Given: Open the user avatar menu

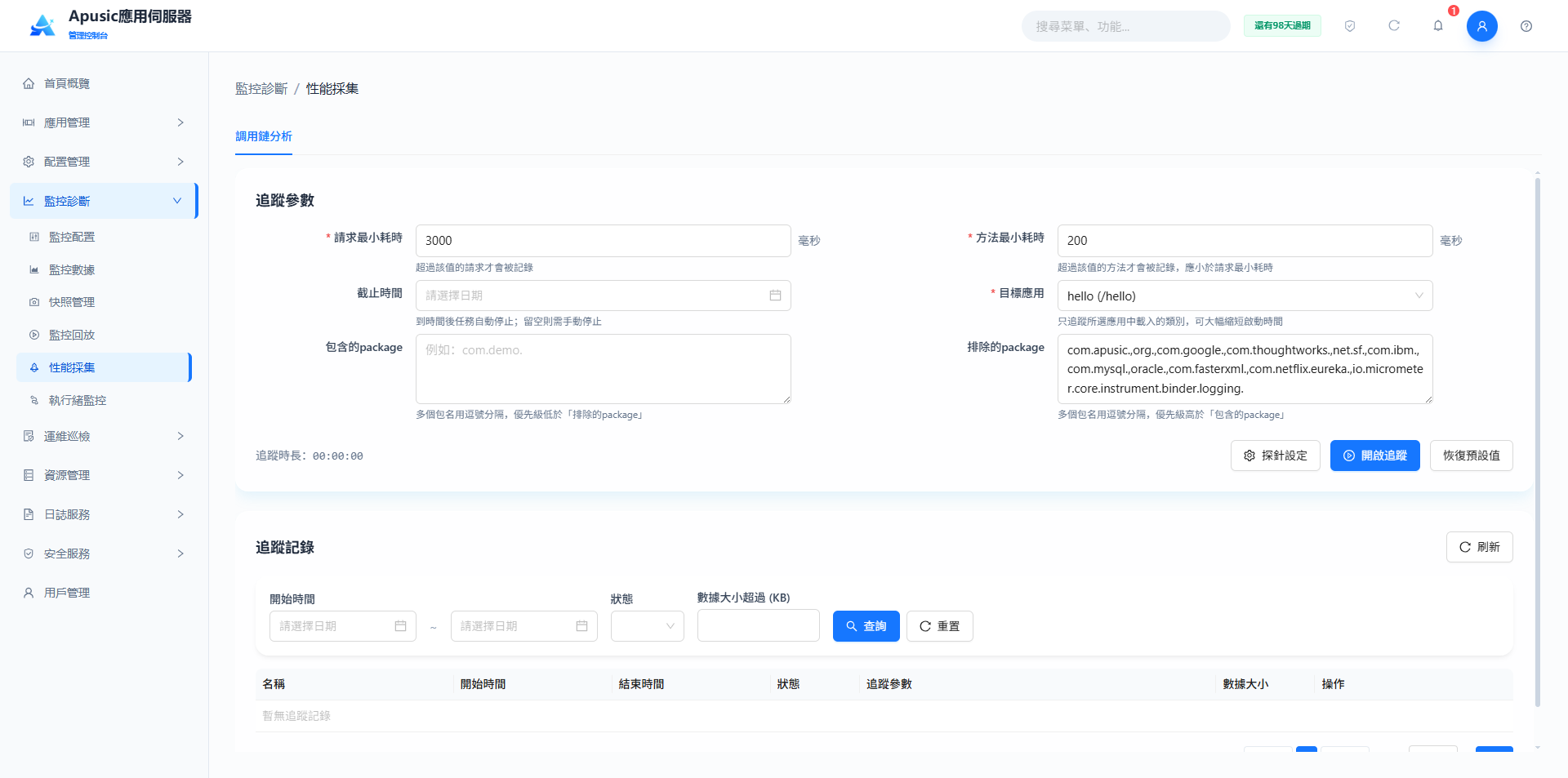Looking at the screenshot, I should [1482, 26].
